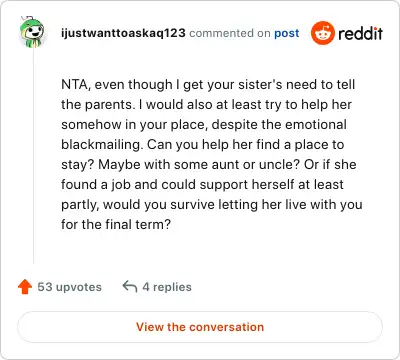Open ijustwanttoaskaq123's profile via username
The height and width of the screenshot is (360, 400).
tap(123, 33)
